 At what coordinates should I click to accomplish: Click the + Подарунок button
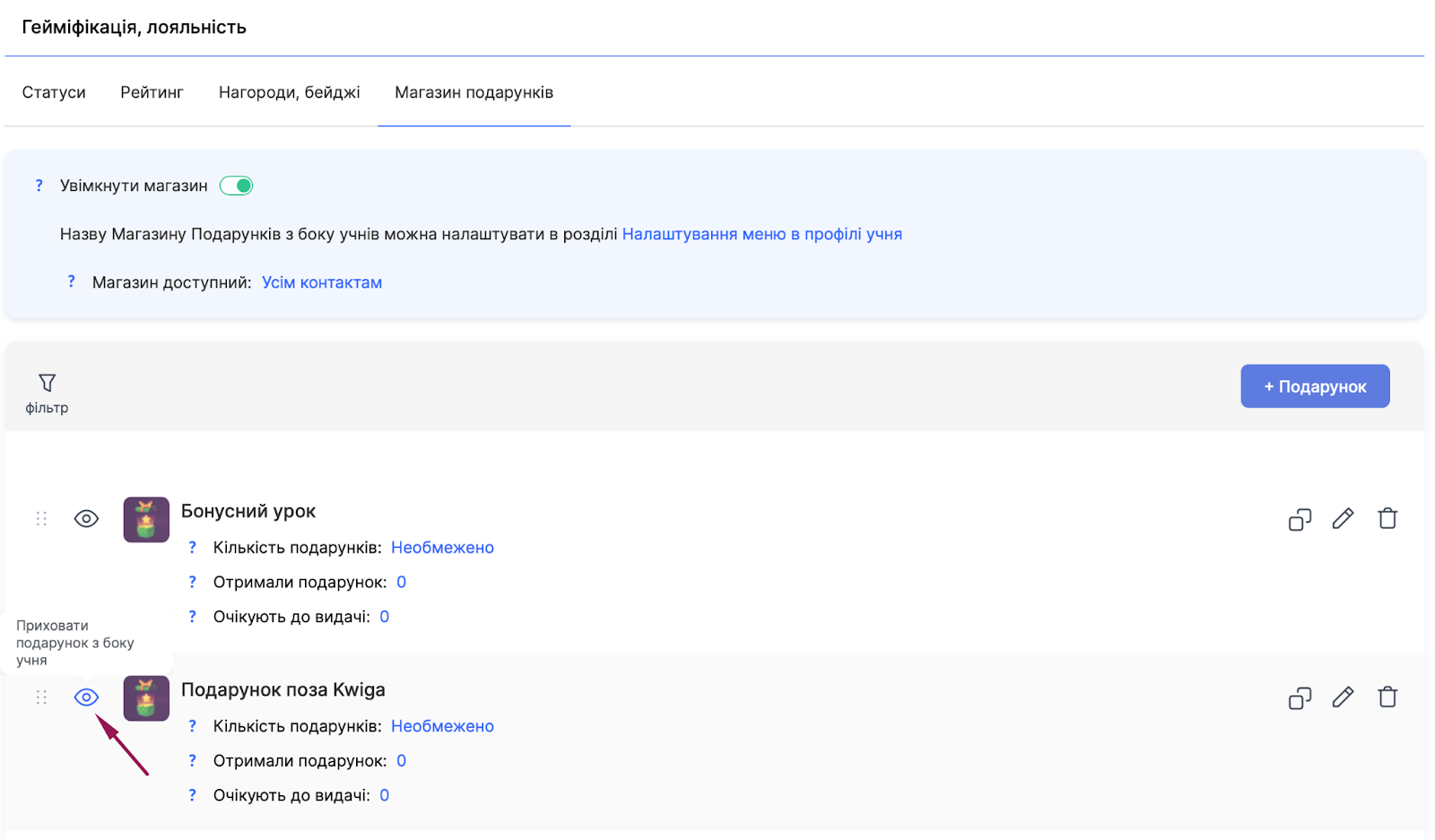click(1315, 386)
